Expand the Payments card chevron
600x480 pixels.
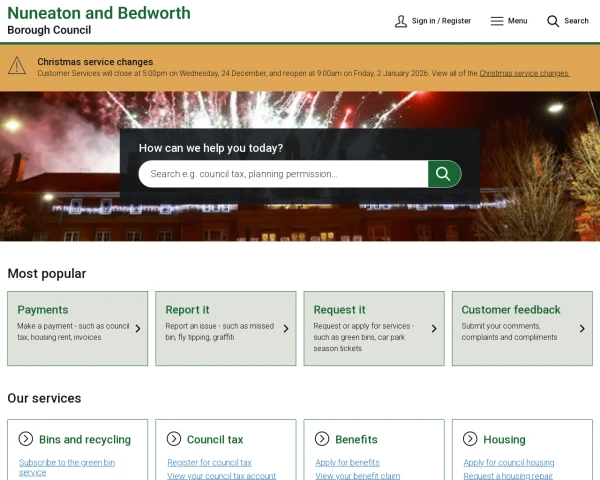point(137,328)
